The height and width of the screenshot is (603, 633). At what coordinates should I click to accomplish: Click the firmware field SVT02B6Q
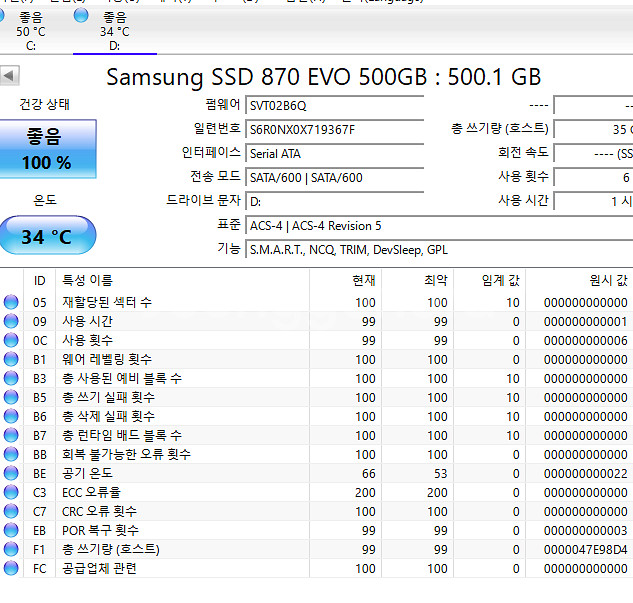pyautogui.click(x=335, y=106)
